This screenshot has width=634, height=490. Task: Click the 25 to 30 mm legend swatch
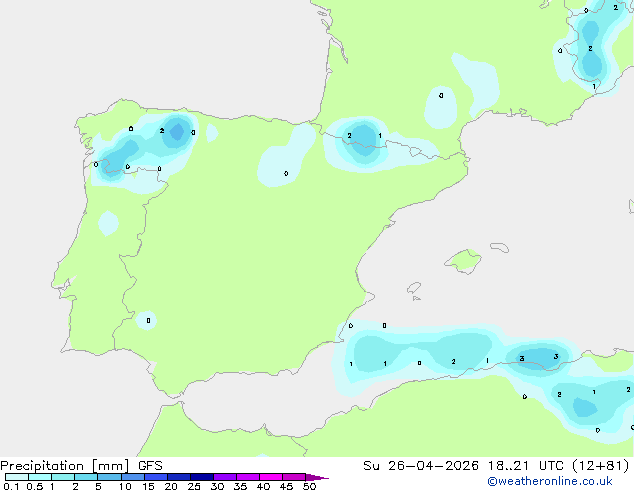(201, 477)
